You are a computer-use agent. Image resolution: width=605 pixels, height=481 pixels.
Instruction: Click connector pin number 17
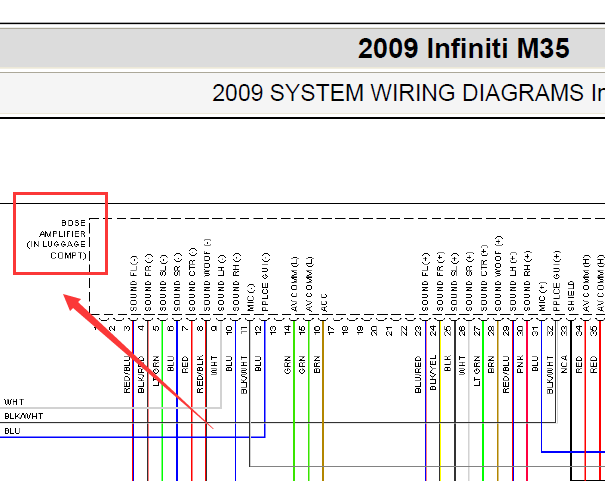[331, 330]
